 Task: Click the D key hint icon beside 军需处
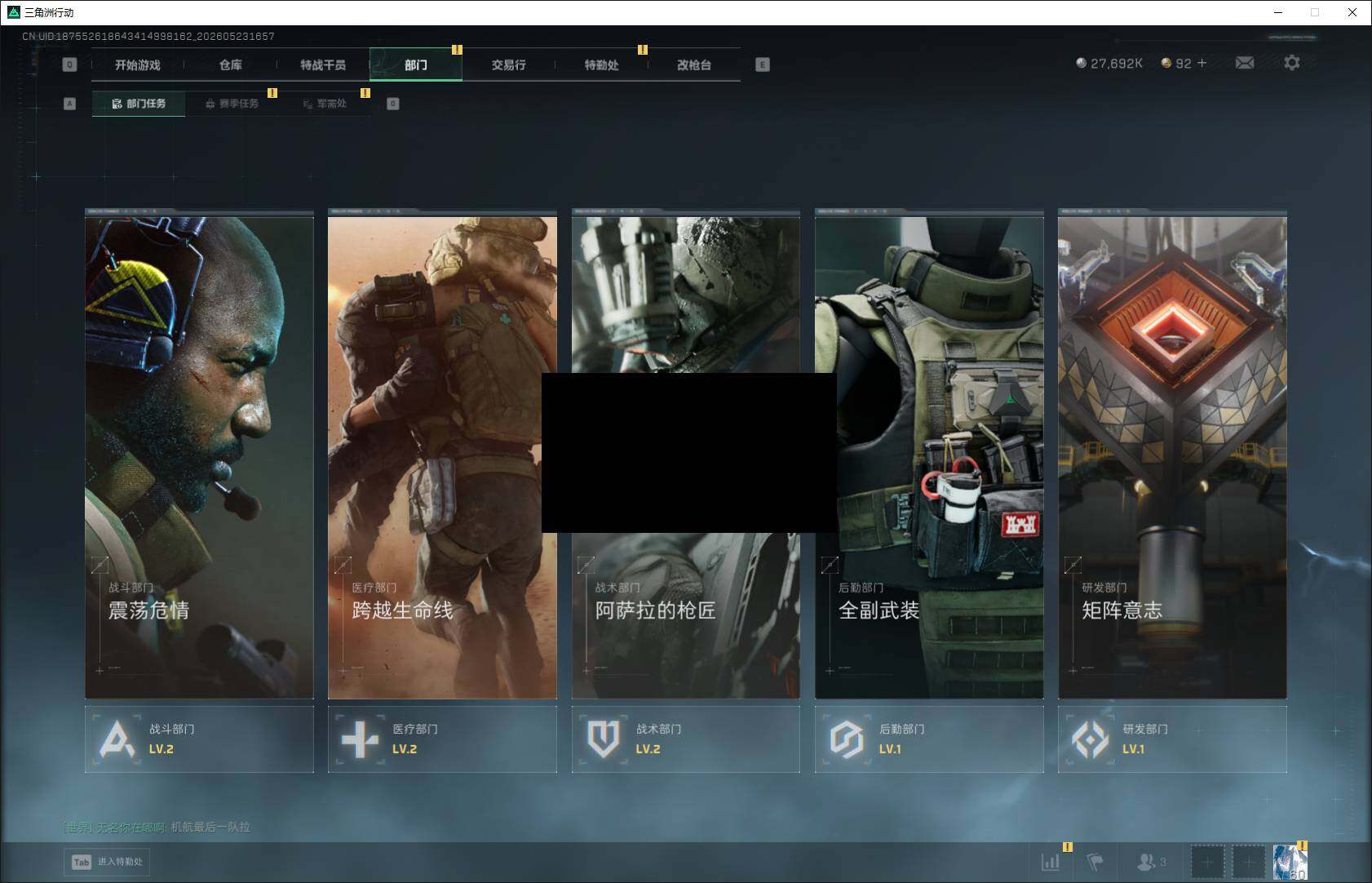pos(393,104)
